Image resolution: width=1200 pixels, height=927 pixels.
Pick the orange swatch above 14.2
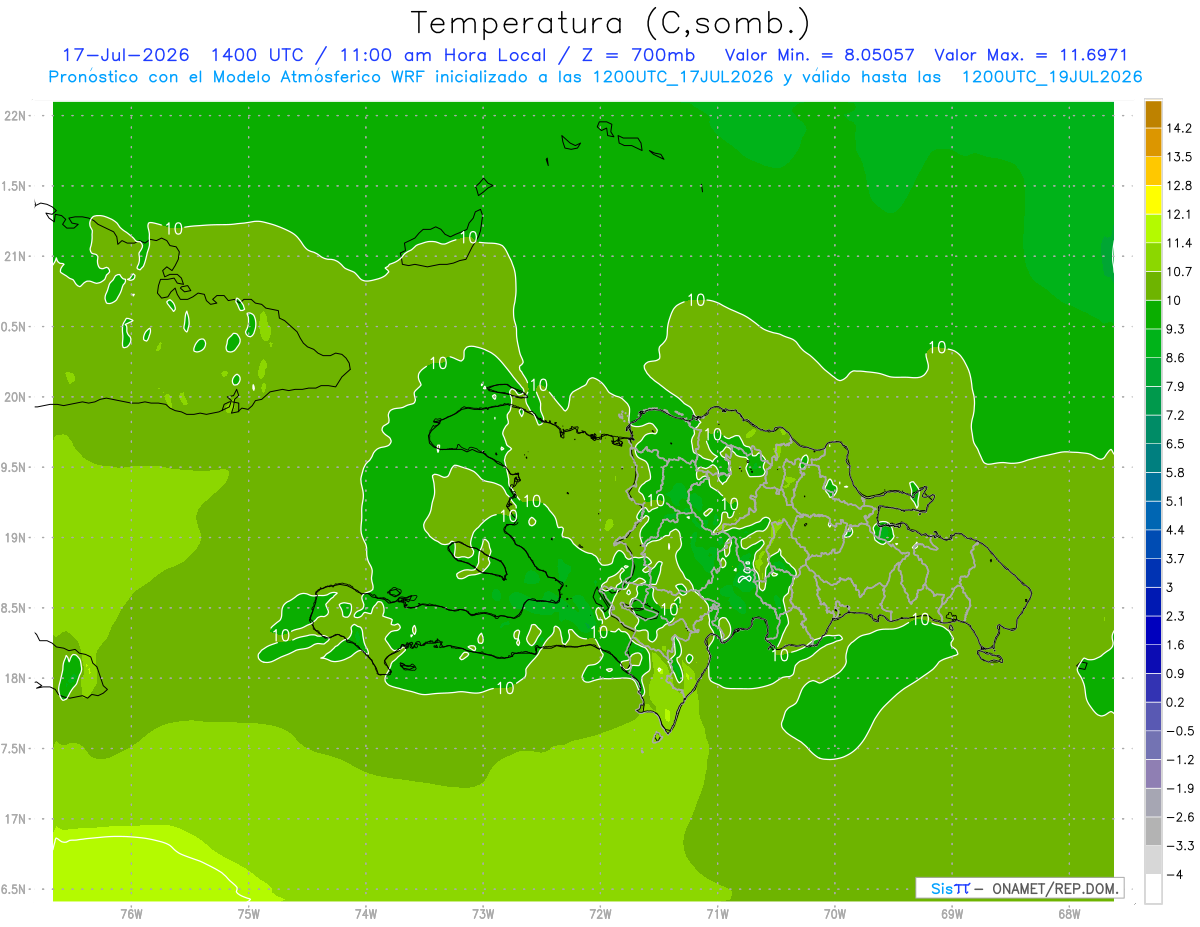(1153, 114)
